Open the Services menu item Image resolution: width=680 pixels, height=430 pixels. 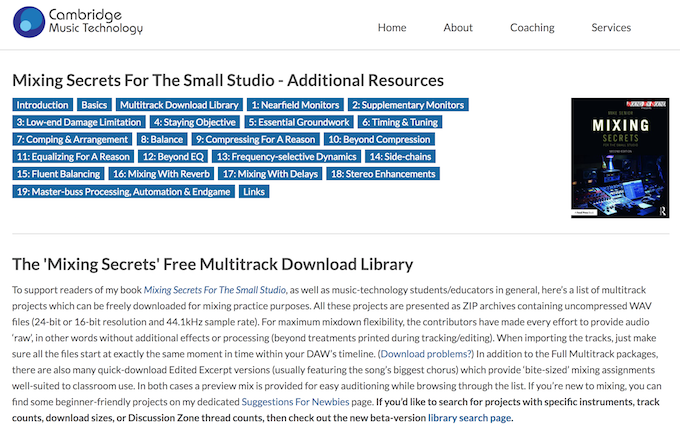click(x=611, y=27)
